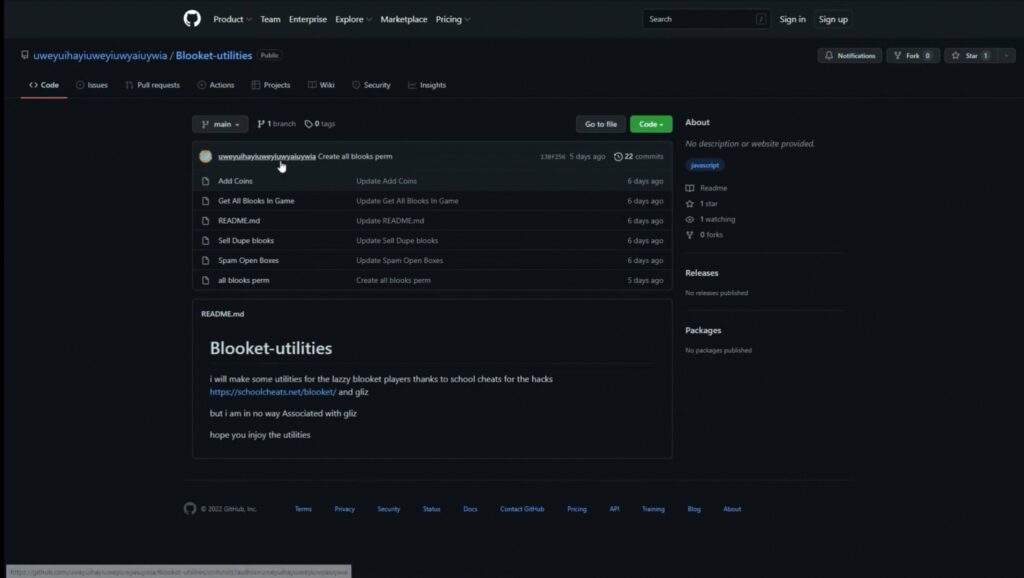Image resolution: width=1024 pixels, height=578 pixels.
Task: Open the README.md file in list
Action: [239, 221]
